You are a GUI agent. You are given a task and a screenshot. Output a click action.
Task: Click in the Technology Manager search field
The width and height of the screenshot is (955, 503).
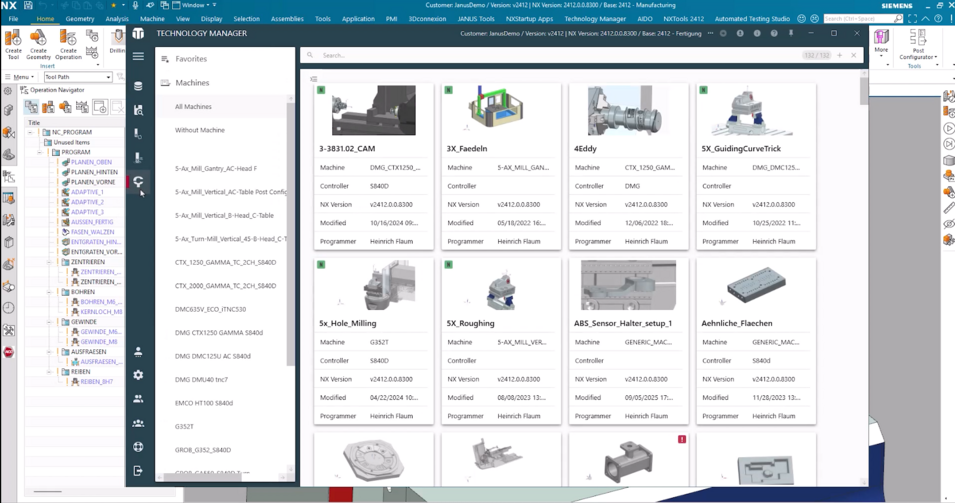tap(560, 55)
